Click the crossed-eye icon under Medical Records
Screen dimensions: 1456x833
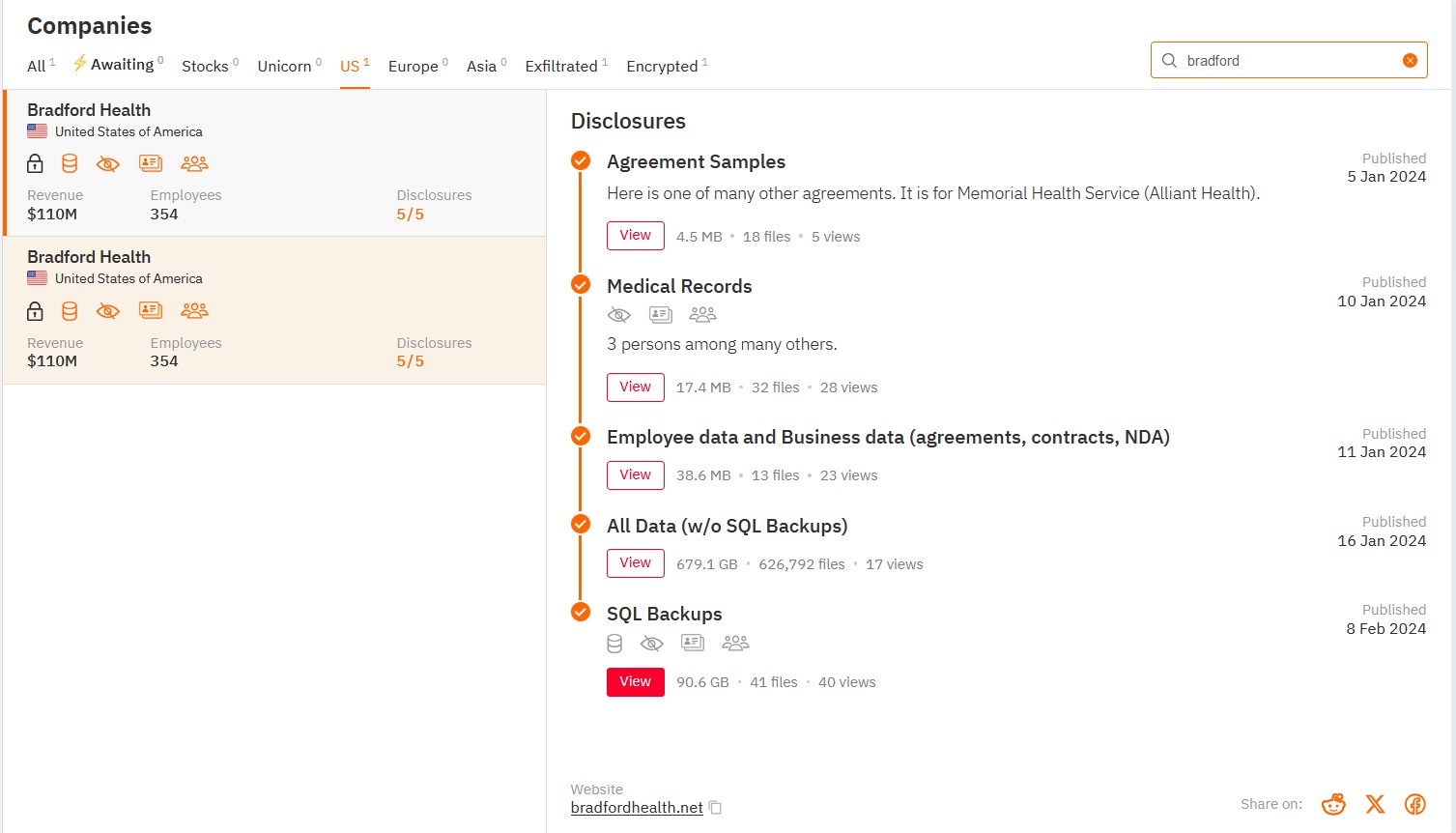618,315
